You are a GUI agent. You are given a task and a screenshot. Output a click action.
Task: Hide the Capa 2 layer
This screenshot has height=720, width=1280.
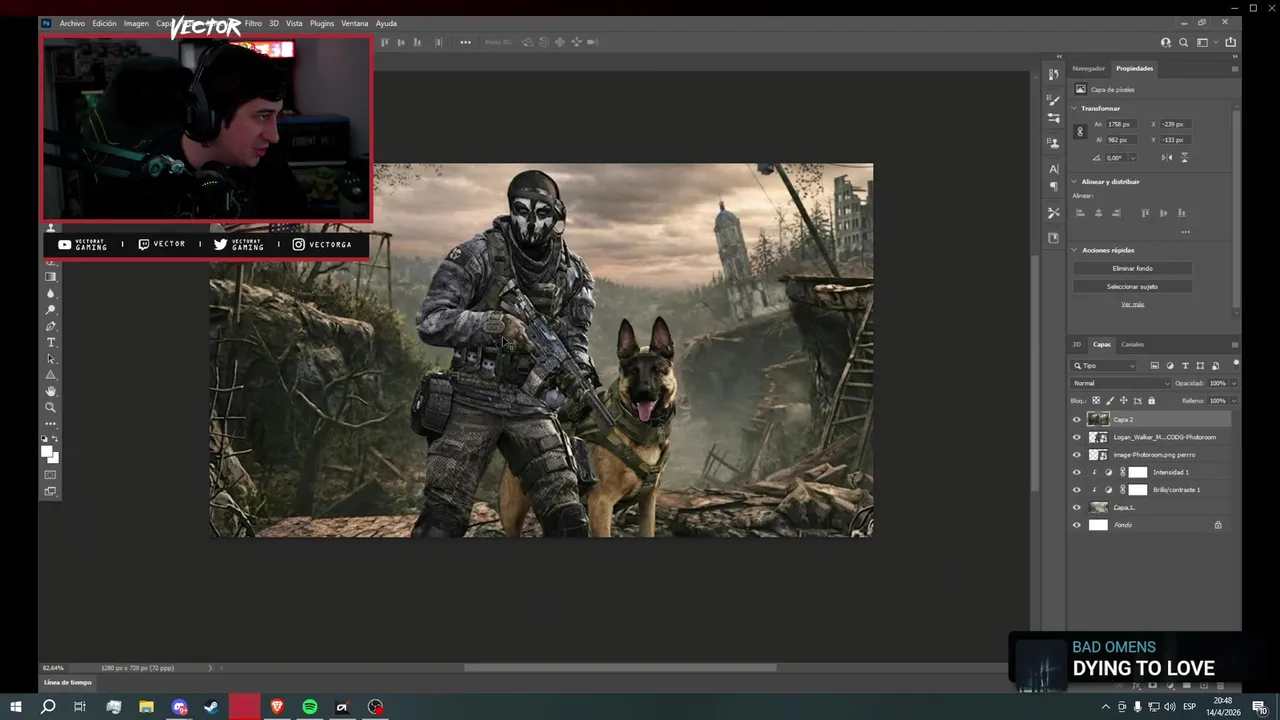click(x=1077, y=420)
